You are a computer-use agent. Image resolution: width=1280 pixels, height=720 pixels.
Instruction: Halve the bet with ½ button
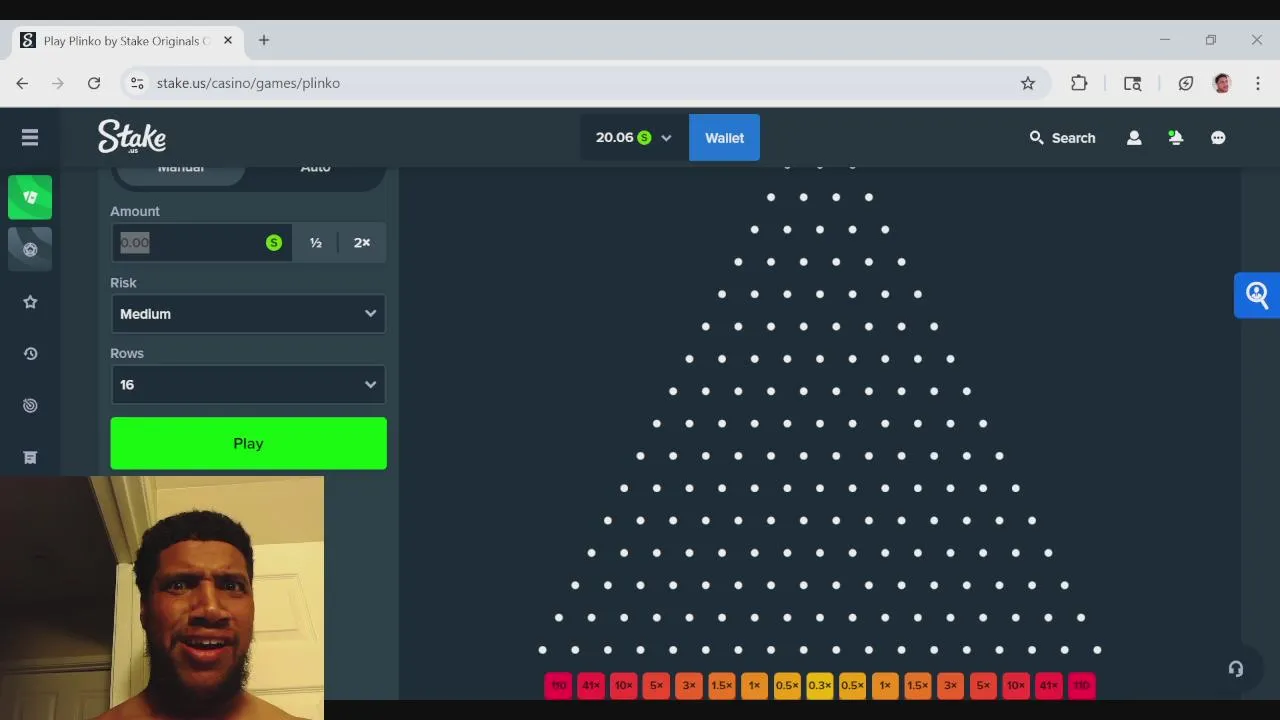[316, 242]
